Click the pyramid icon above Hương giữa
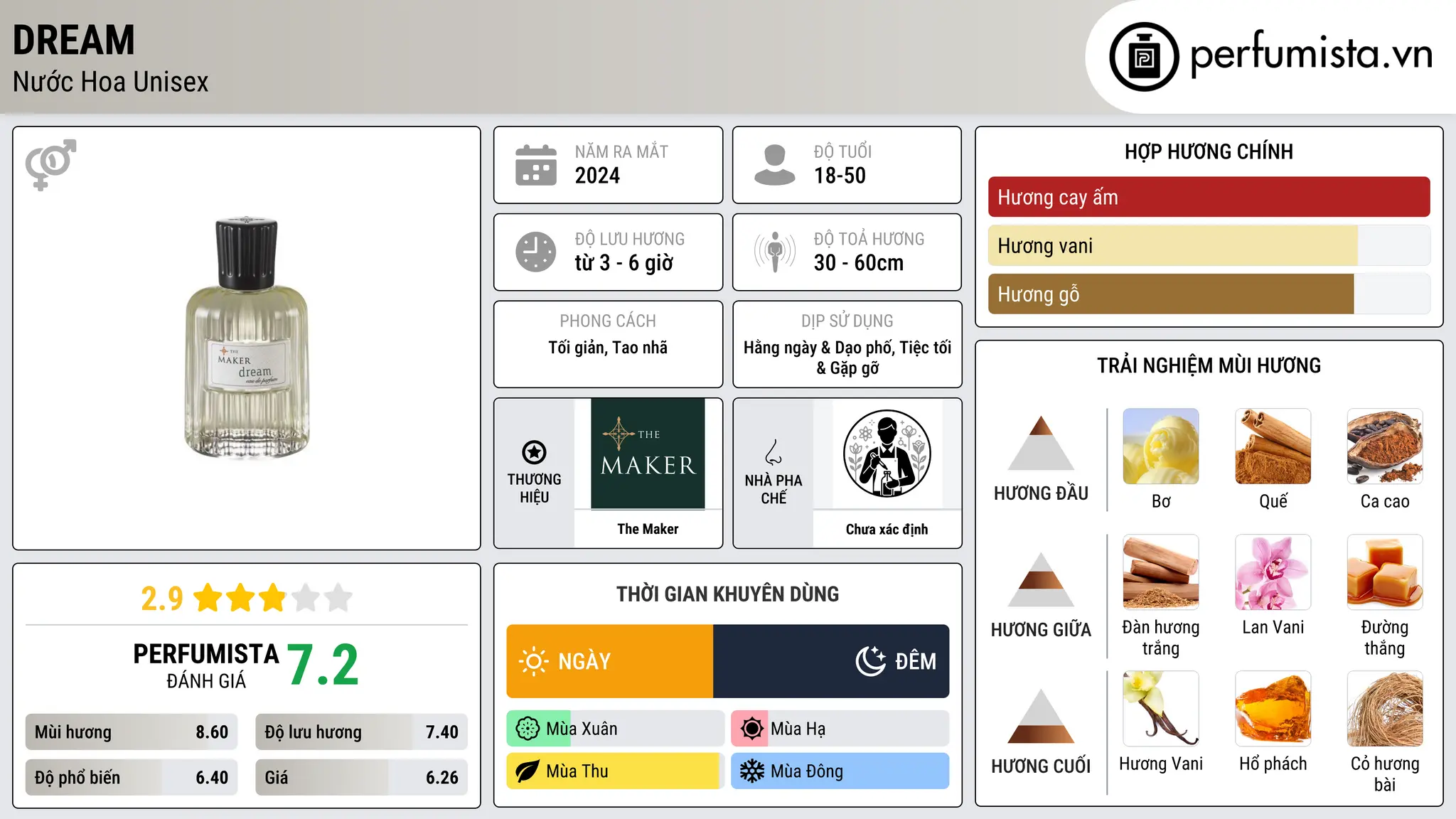This screenshot has width=1456, height=819. click(1042, 579)
